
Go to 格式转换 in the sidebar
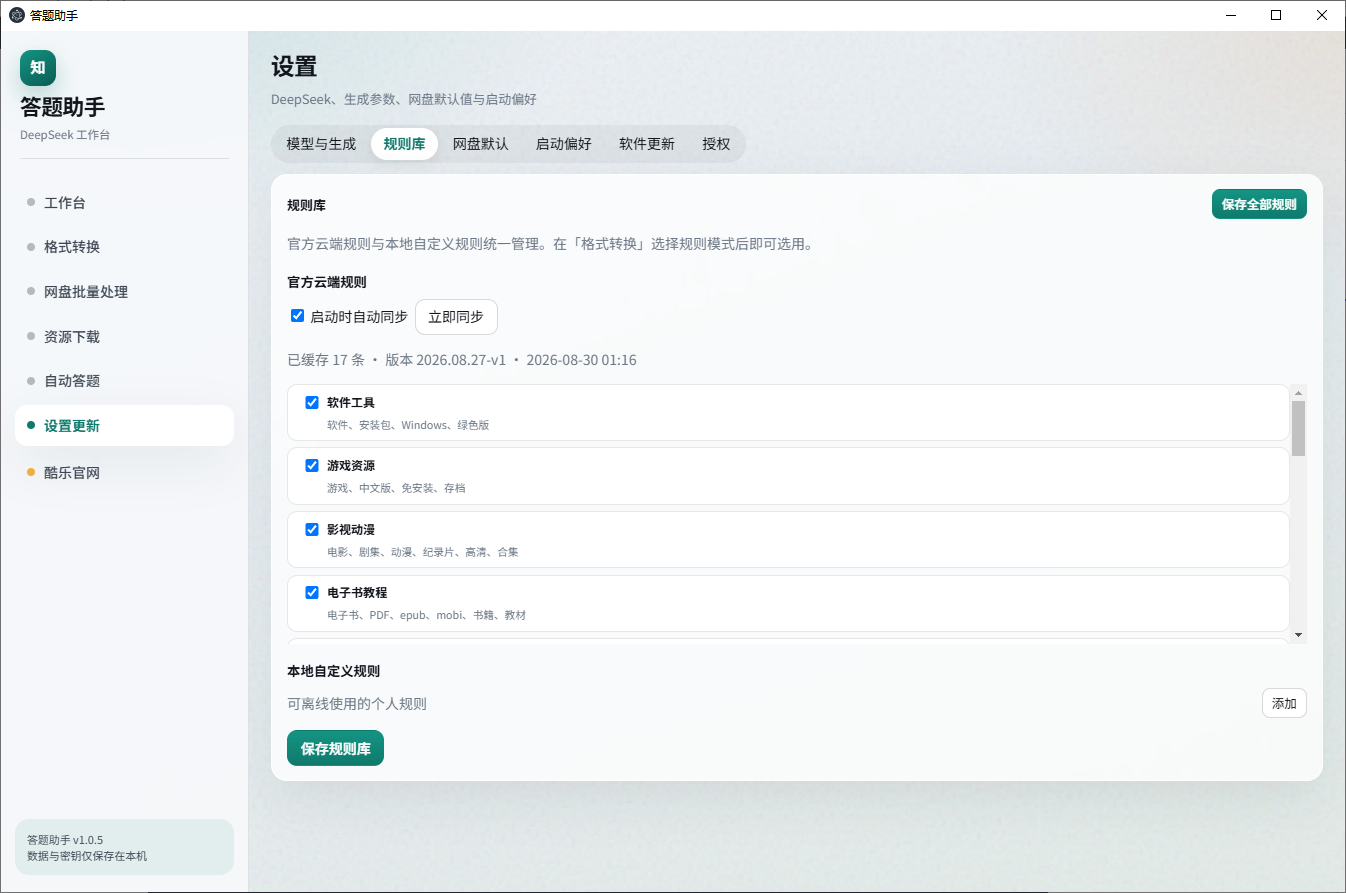(124, 247)
